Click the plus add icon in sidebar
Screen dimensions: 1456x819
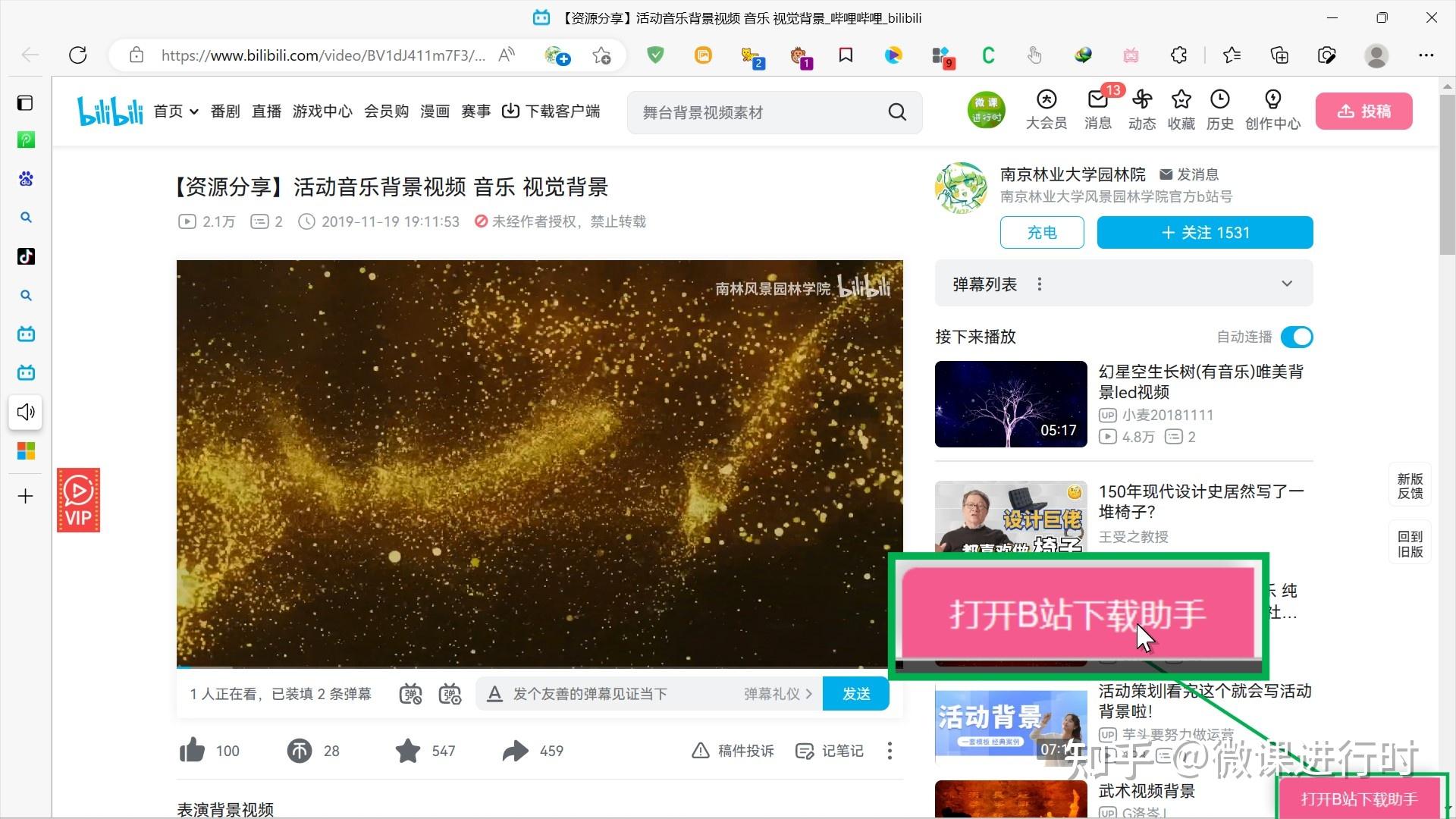pos(26,496)
